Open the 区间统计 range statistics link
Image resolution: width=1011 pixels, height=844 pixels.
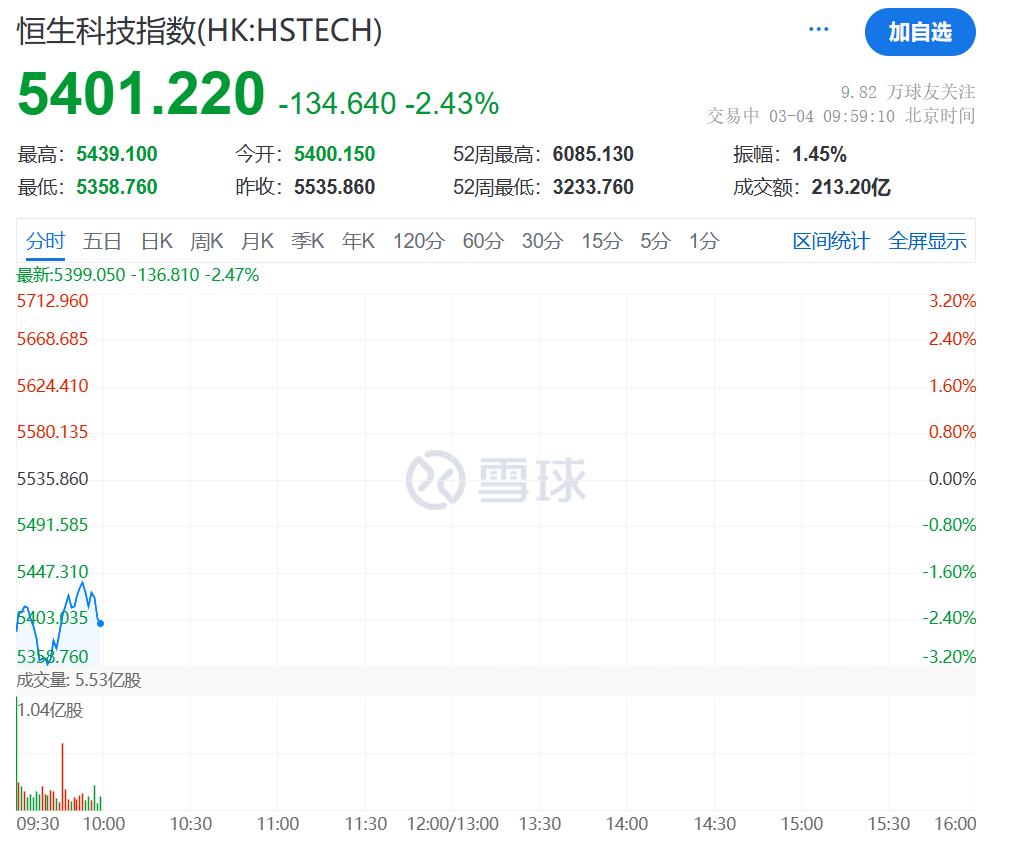[x=831, y=241]
